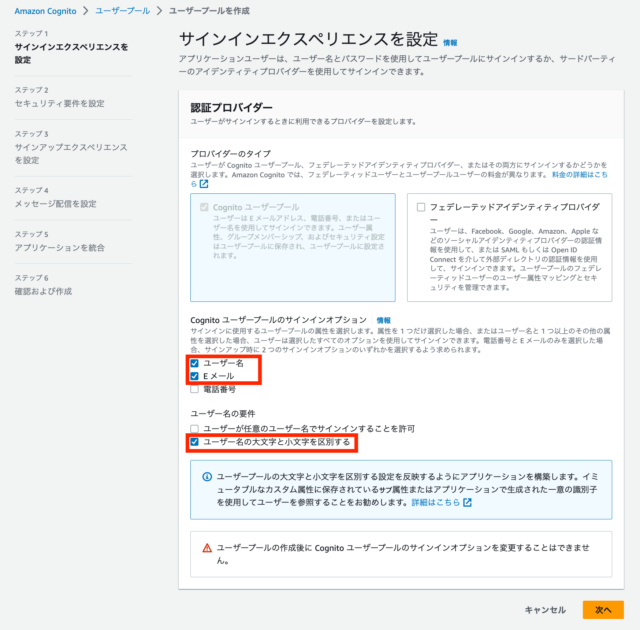Uncheck the ユーザー名 sign-in option
The width and height of the screenshot is (640, 630).
pos(194,363)
